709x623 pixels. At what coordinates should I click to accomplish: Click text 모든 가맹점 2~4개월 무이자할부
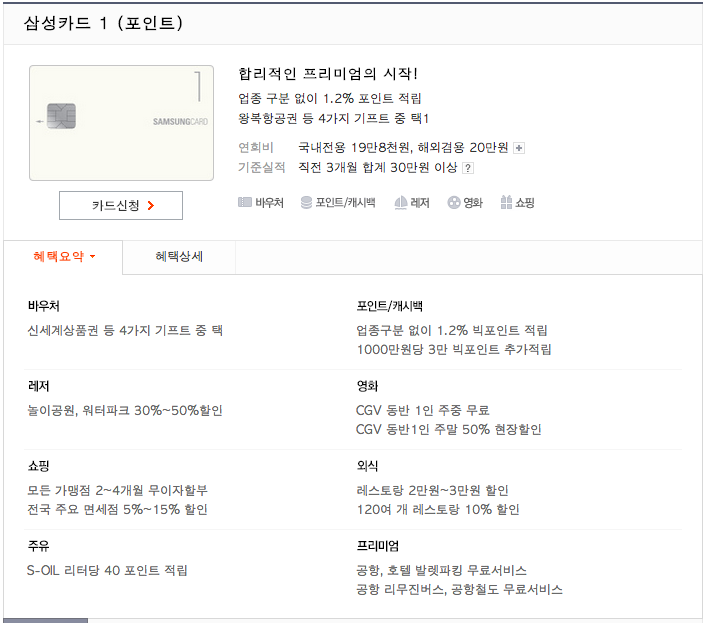(118, 491)
